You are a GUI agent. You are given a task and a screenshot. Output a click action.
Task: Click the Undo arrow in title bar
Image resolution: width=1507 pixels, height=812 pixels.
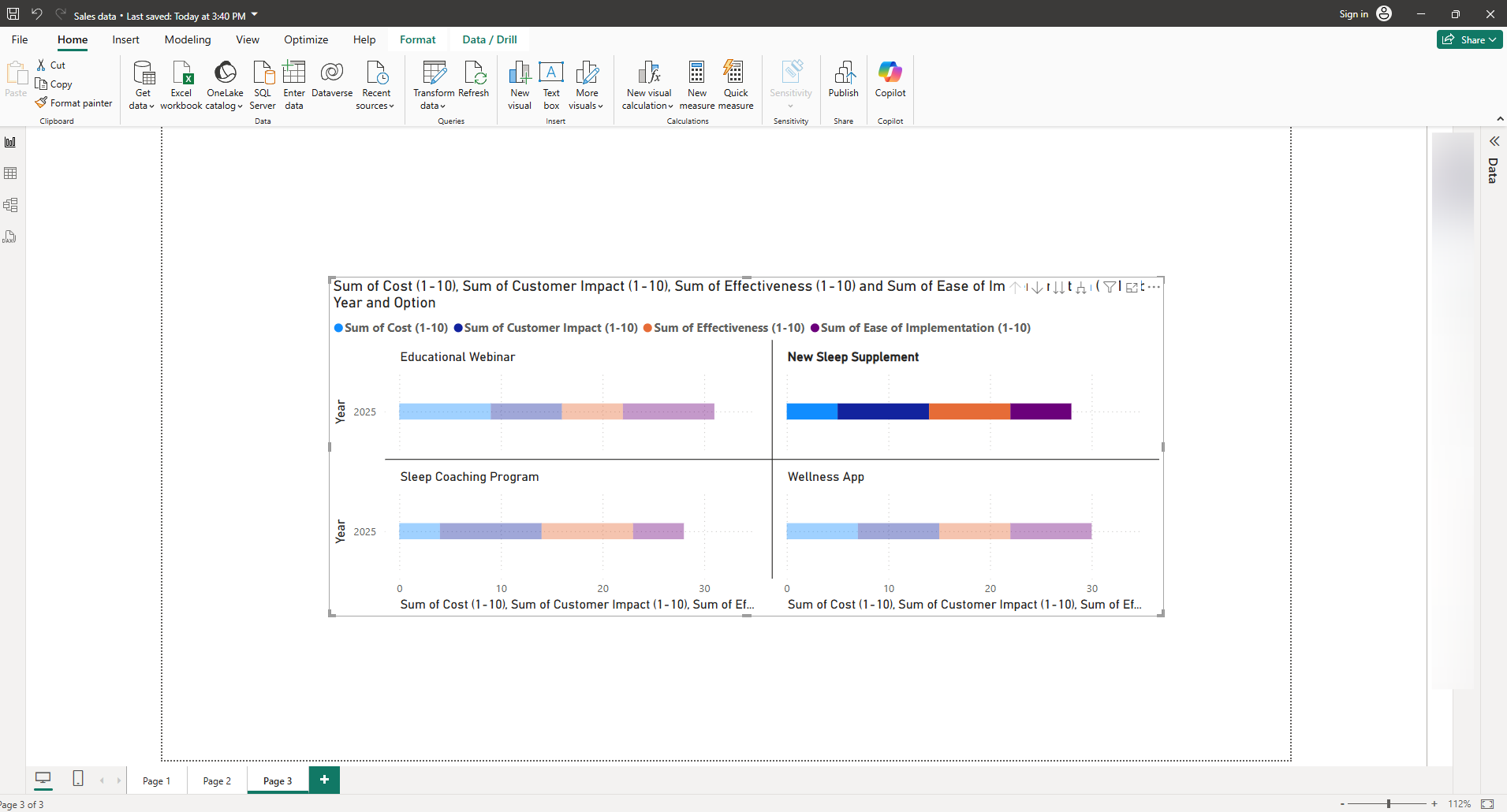[36, 13]
